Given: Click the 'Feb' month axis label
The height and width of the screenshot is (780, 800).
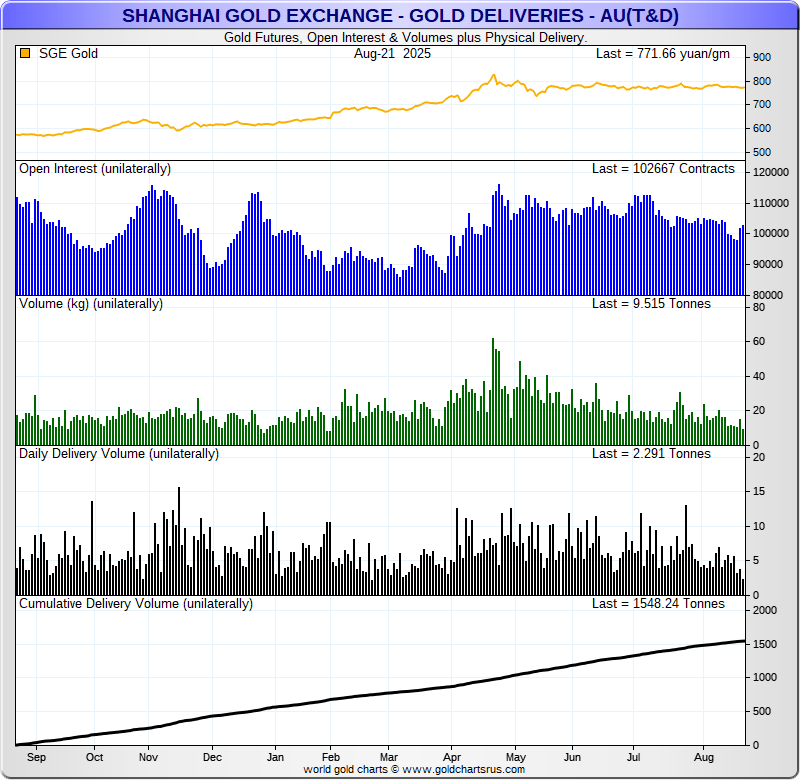Looking at the screenshot, I should coord(331,757).
